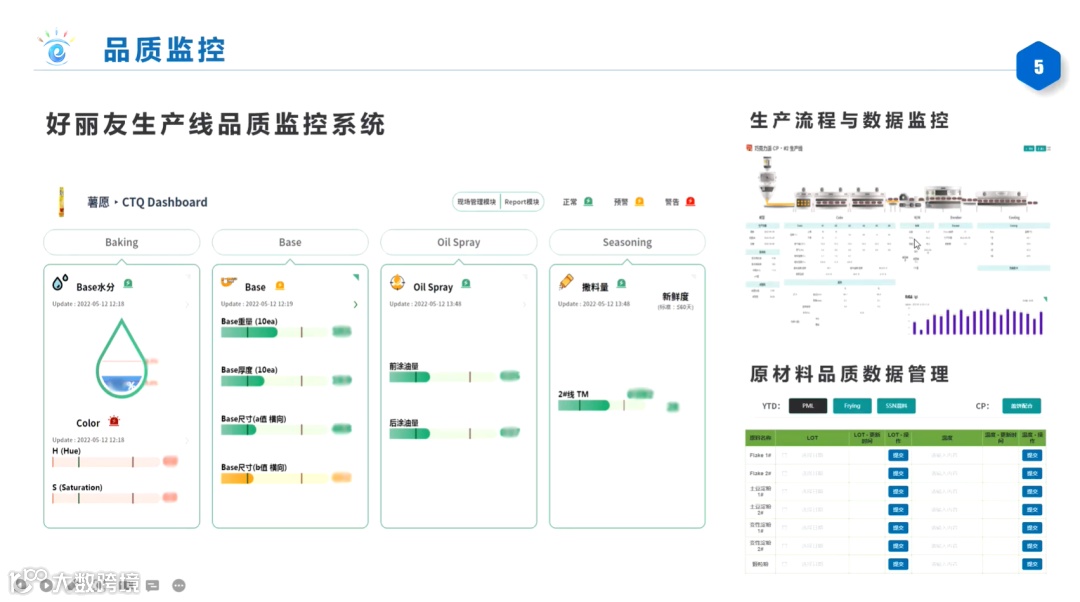This screenshot has width=1080, height=602.
Task: Click the 新鲜度 label on Seasoning card
Action: click(x=675, y=296)
